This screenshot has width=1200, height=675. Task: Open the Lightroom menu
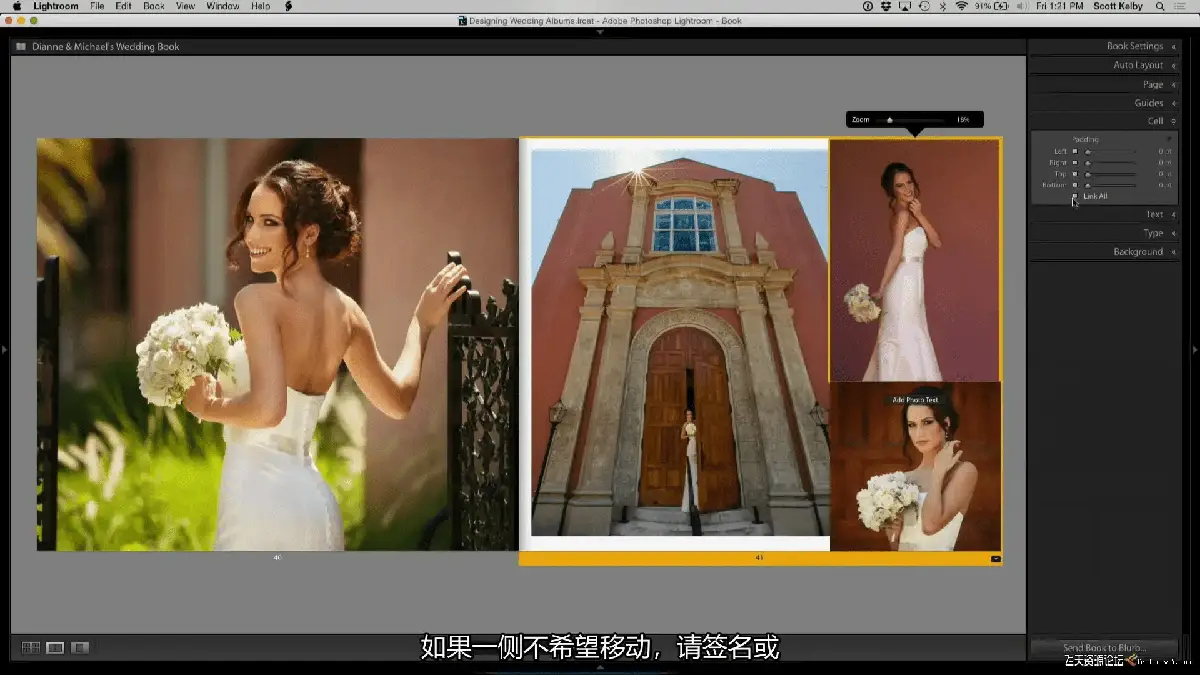[55, 6]
